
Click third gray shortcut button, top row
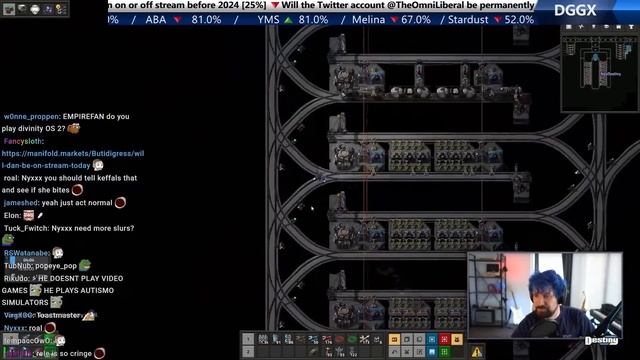(419, 339)
